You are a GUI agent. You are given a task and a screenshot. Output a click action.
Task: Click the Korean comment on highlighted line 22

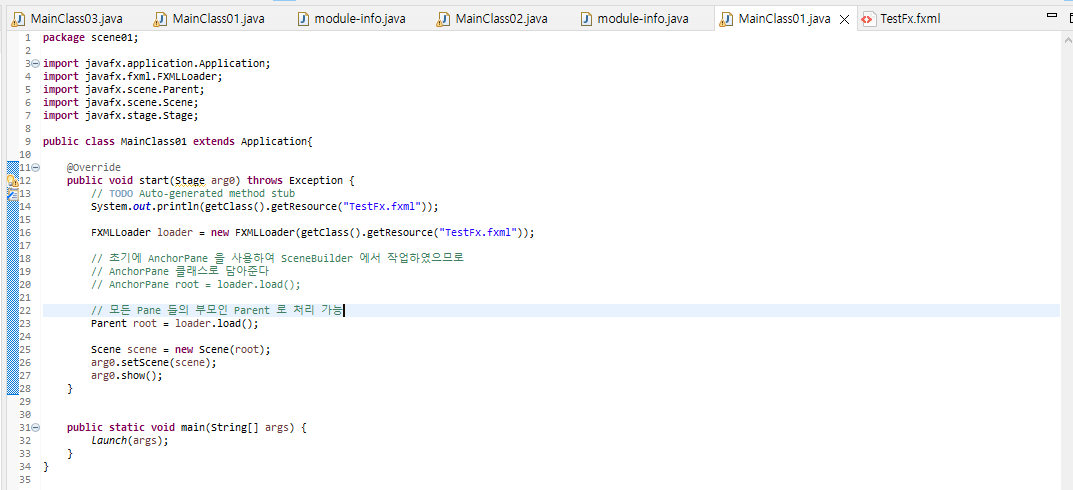point(217,311)
